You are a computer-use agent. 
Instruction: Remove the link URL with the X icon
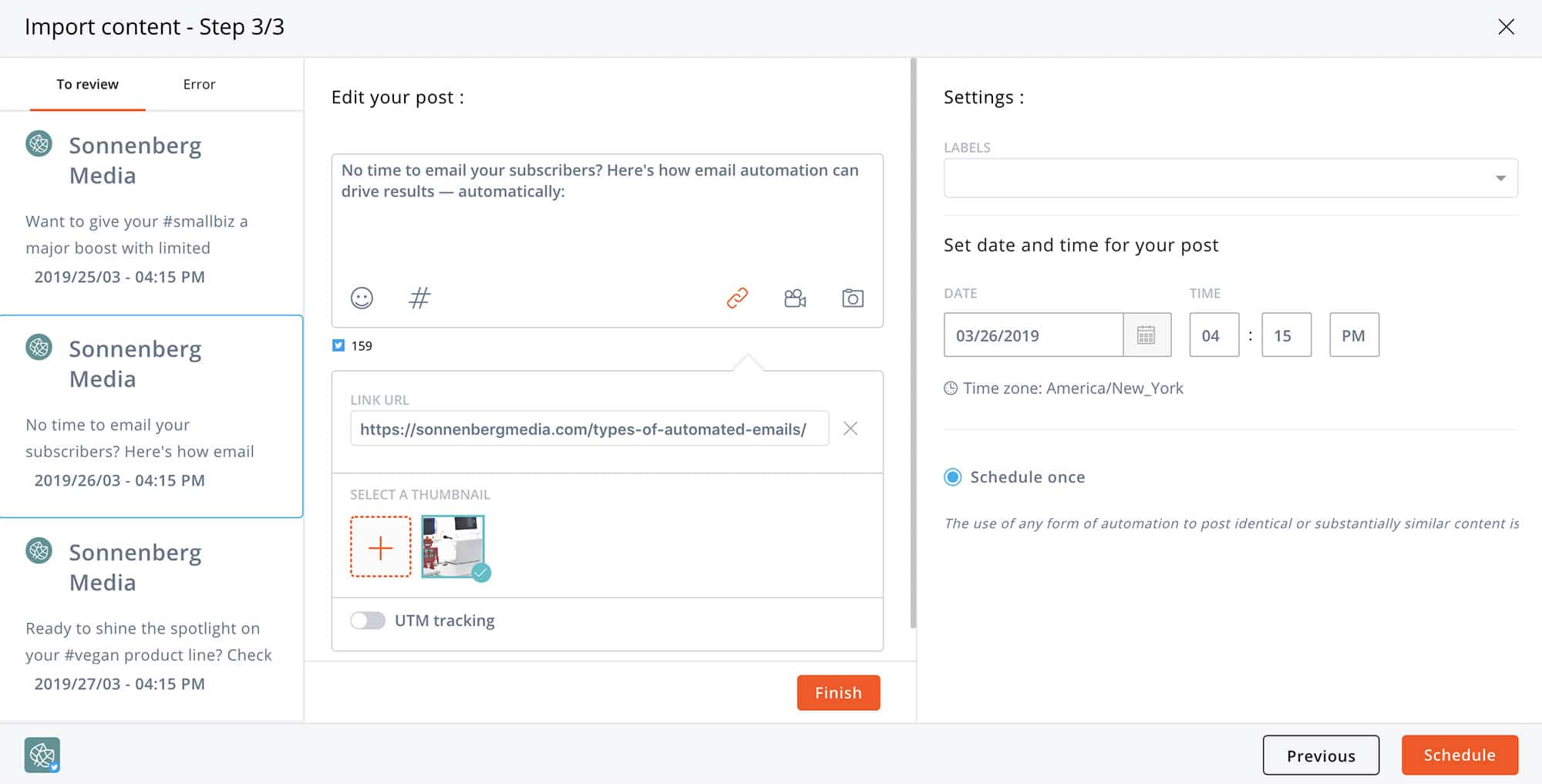tap(850, 429)
